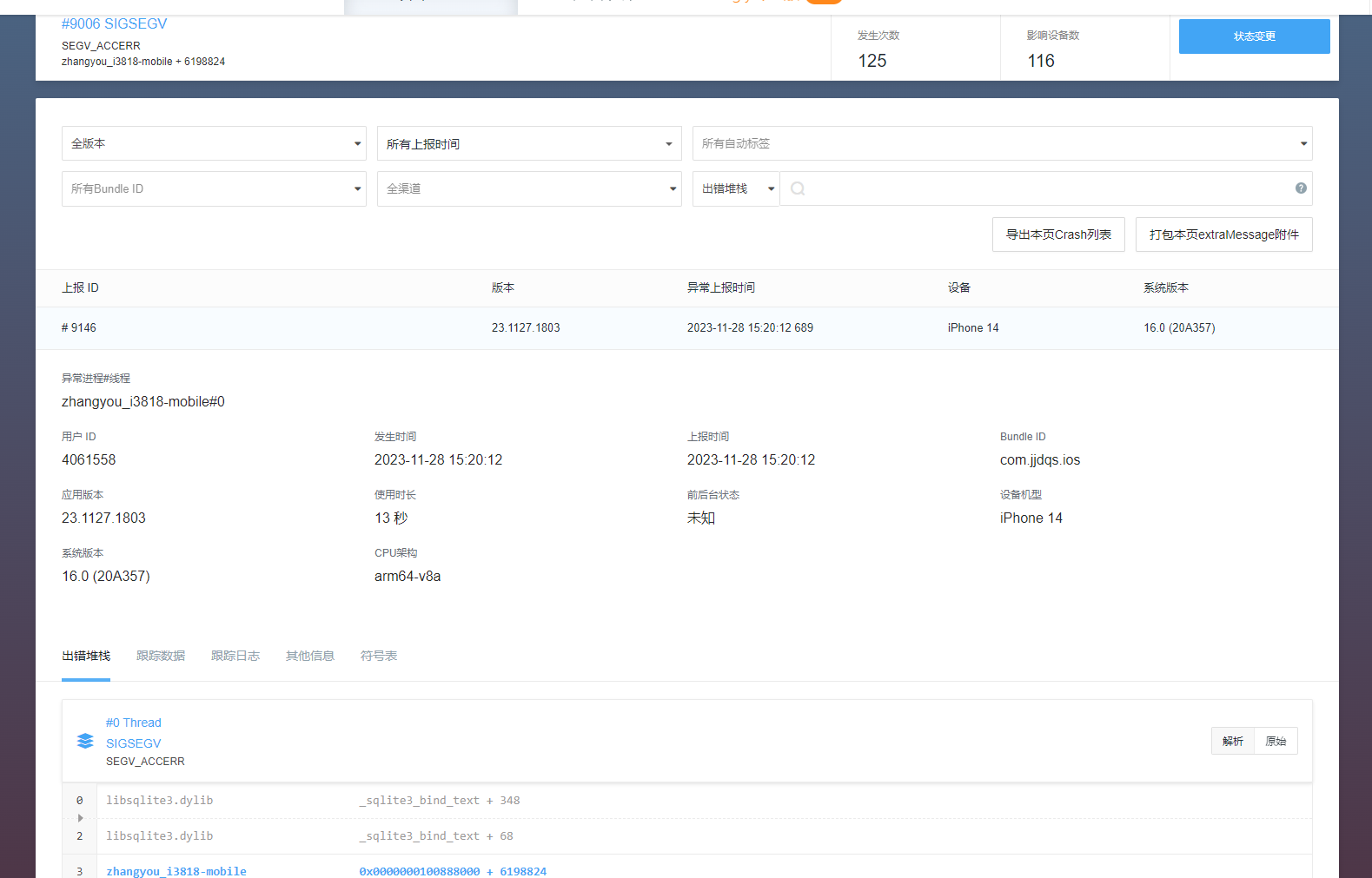
Task: Click the 状态变更 button
Action: [x=1254, y=36]
